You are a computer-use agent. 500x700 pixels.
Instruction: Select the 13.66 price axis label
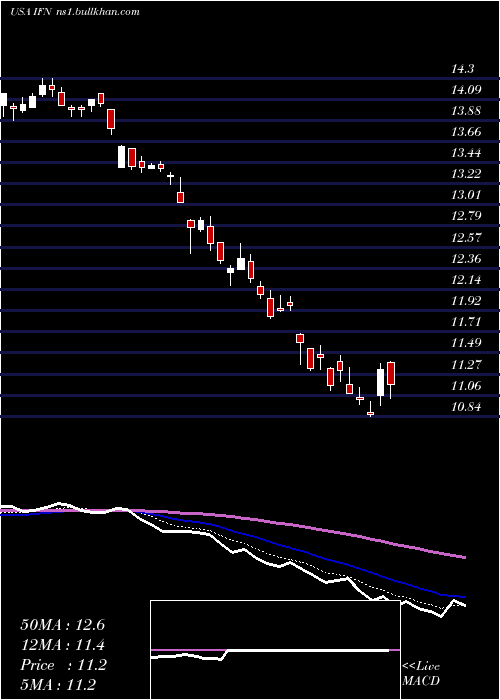(466, 132)
